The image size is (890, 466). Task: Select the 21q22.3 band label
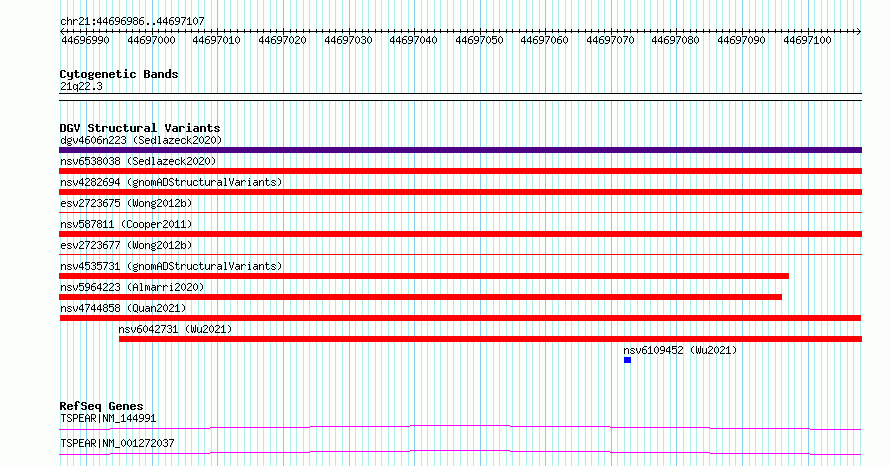coord(81,86)
